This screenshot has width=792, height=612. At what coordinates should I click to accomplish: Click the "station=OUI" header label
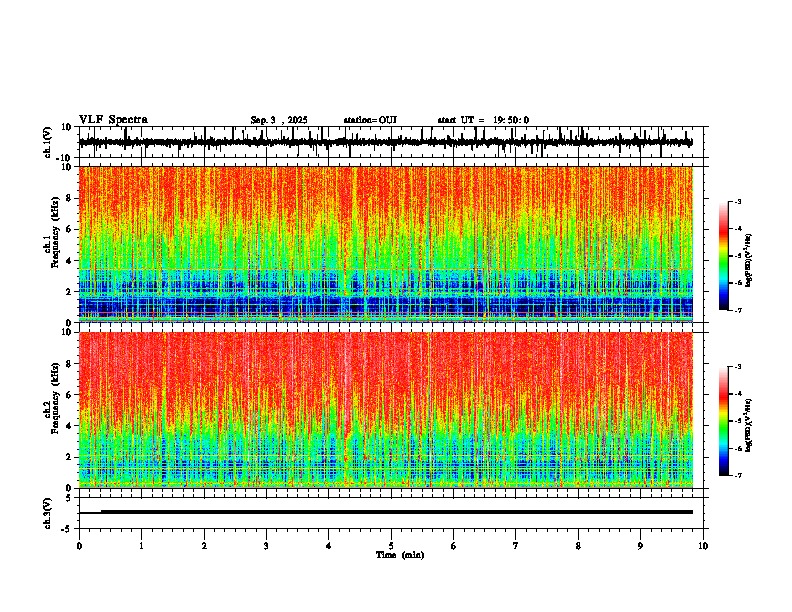[x=370, y=120]
